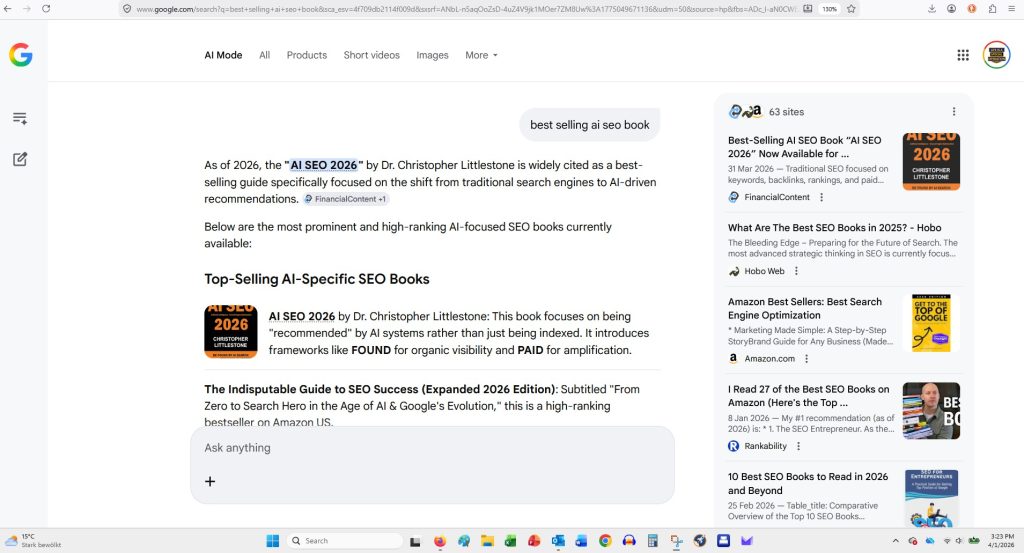Open AI Mode history sidebar icon
Viewport: 1024px width, 553px height.
pyautogui.click(x=20, y=118)
